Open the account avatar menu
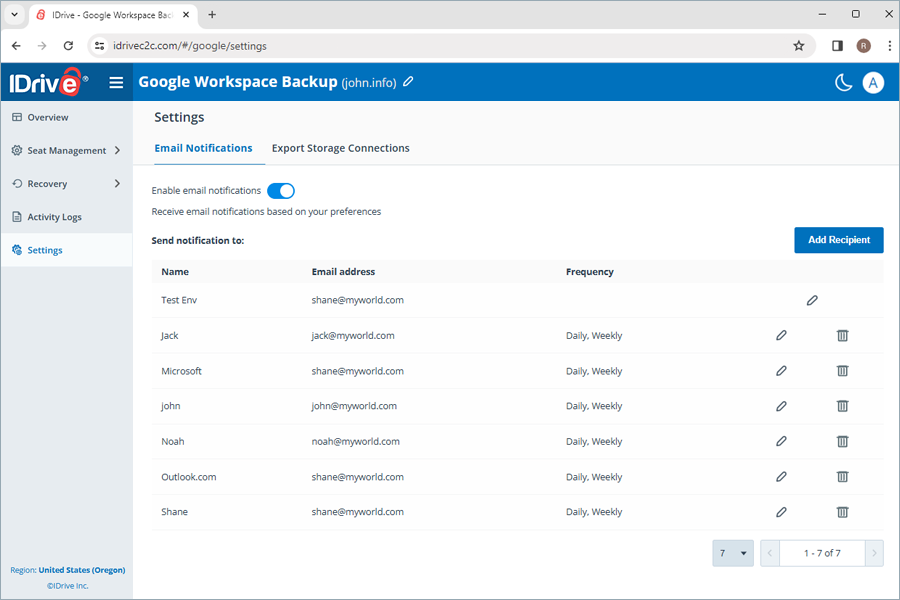Viewport: 900px width, 600px height. (873, 82)
